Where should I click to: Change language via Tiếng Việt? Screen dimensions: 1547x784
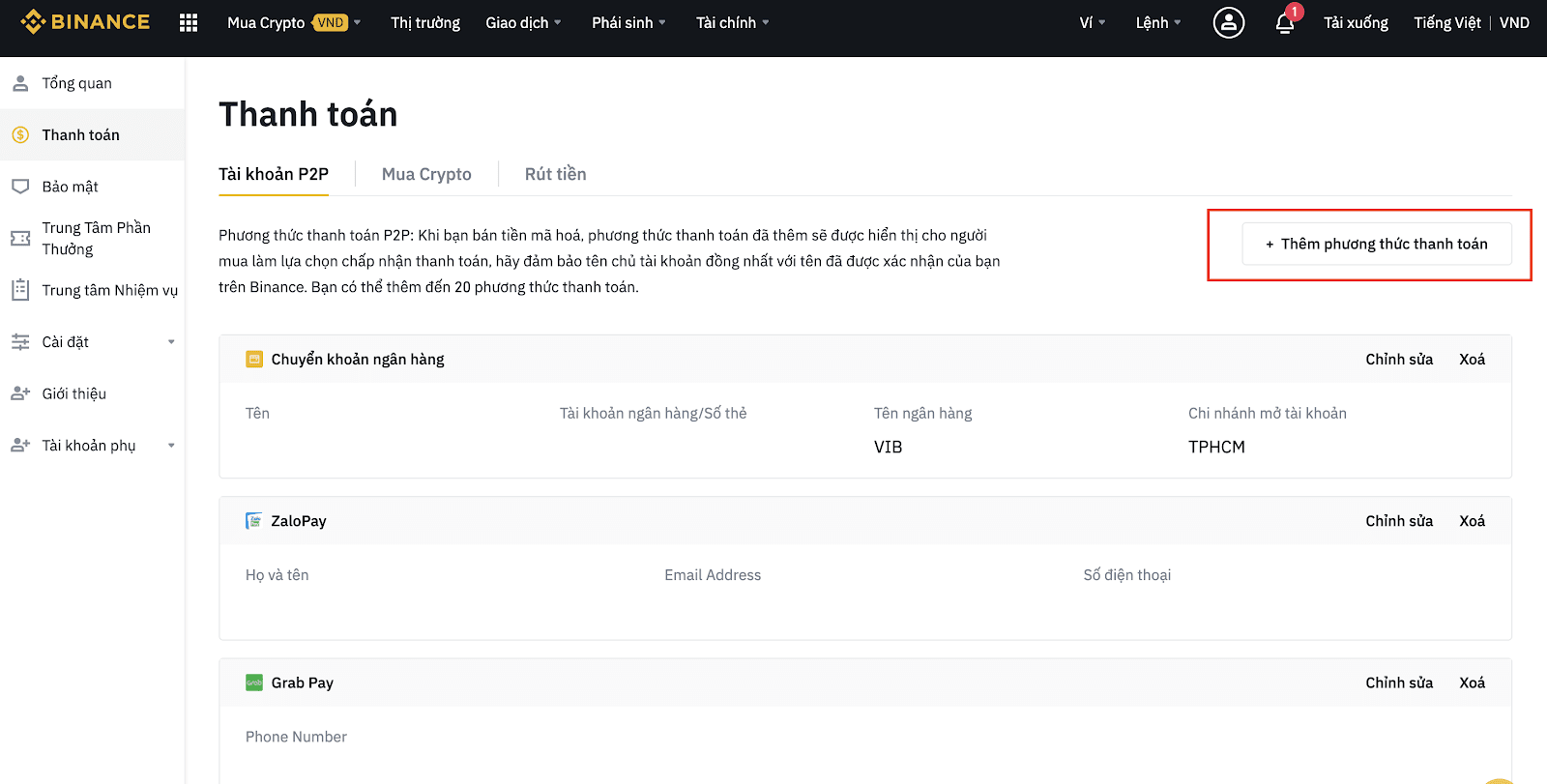(x=1447, y=22)
